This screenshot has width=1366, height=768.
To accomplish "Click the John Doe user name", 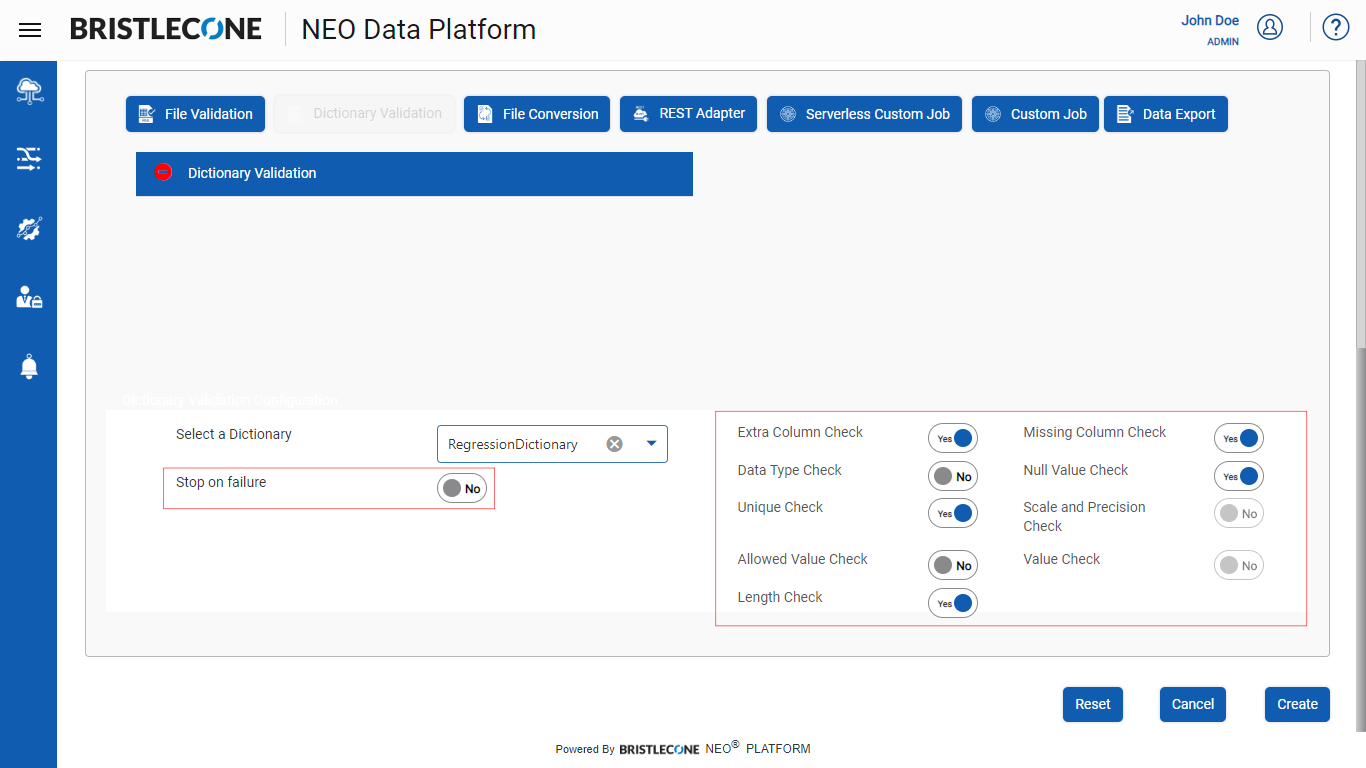I will [x=1210, y=21].
